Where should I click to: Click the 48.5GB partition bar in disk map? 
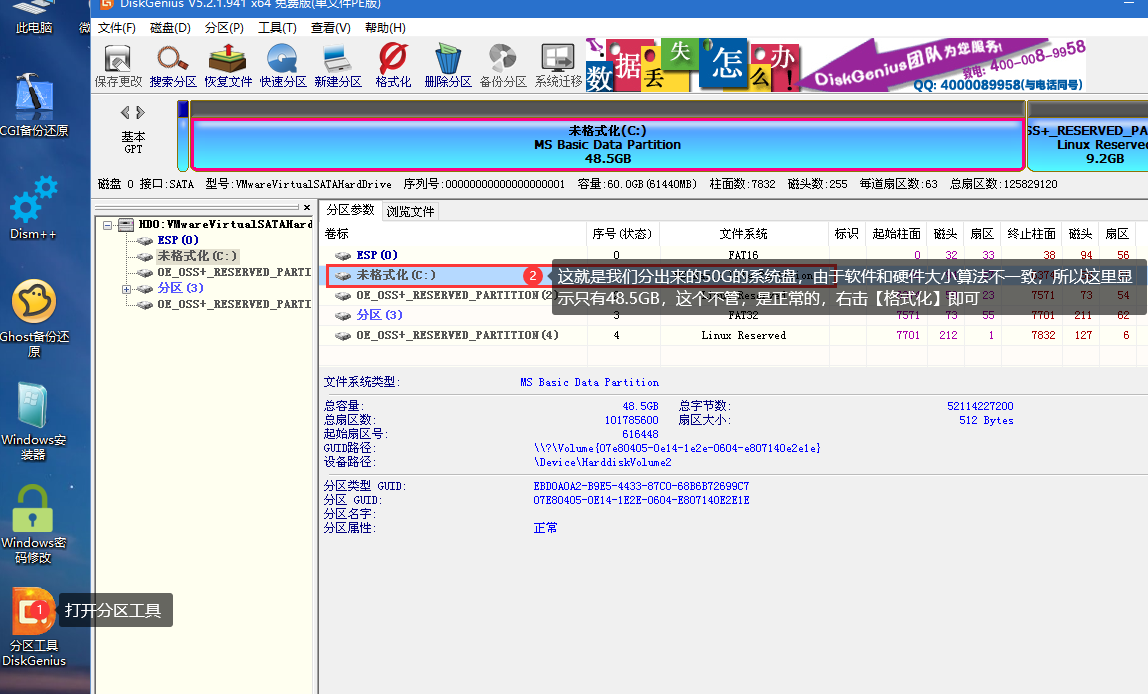coord(607,144)
